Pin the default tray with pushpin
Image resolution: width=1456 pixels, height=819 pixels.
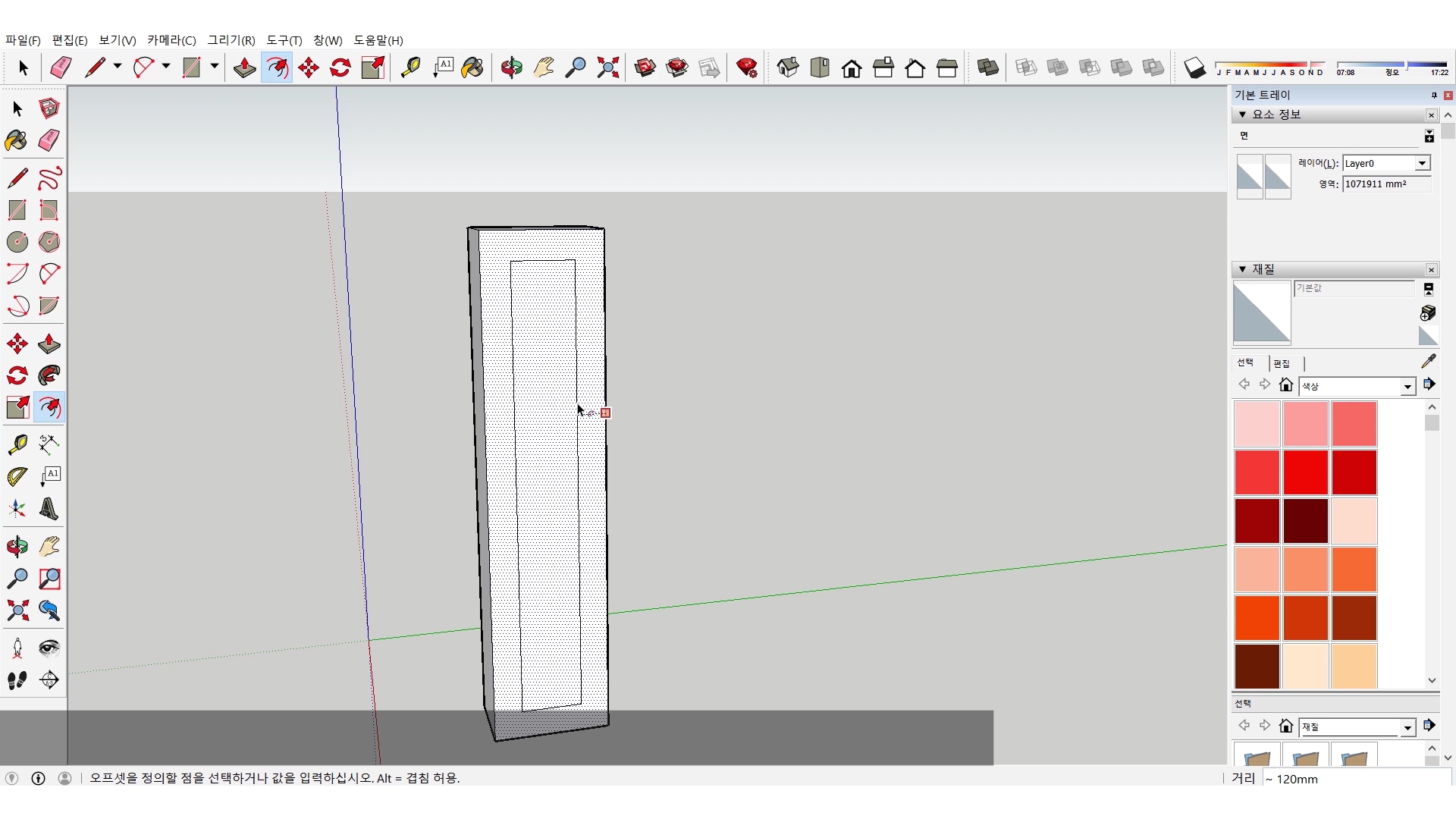click(x=1433, y=95)
